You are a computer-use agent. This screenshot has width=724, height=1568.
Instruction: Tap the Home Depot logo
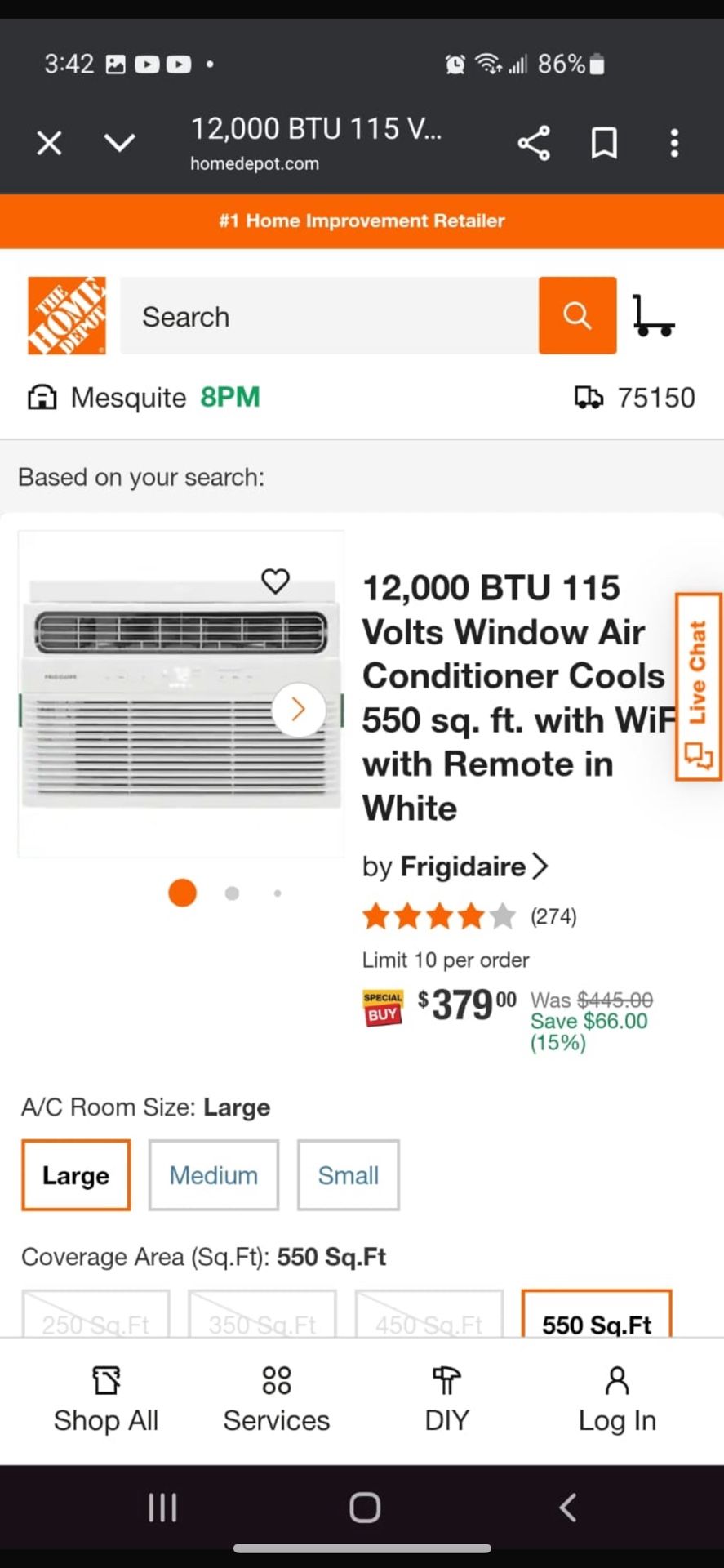67,315
